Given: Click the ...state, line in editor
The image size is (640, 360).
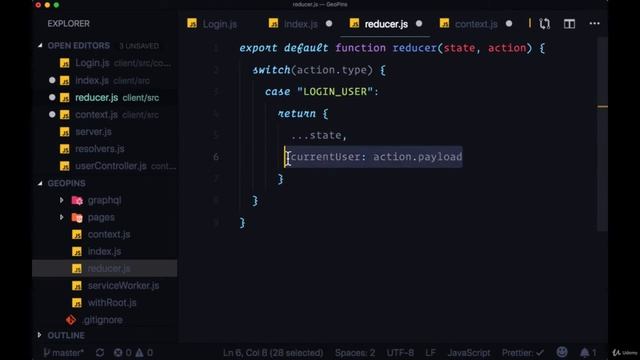Looking at the screenshot, I should click(x=319, y=135).
